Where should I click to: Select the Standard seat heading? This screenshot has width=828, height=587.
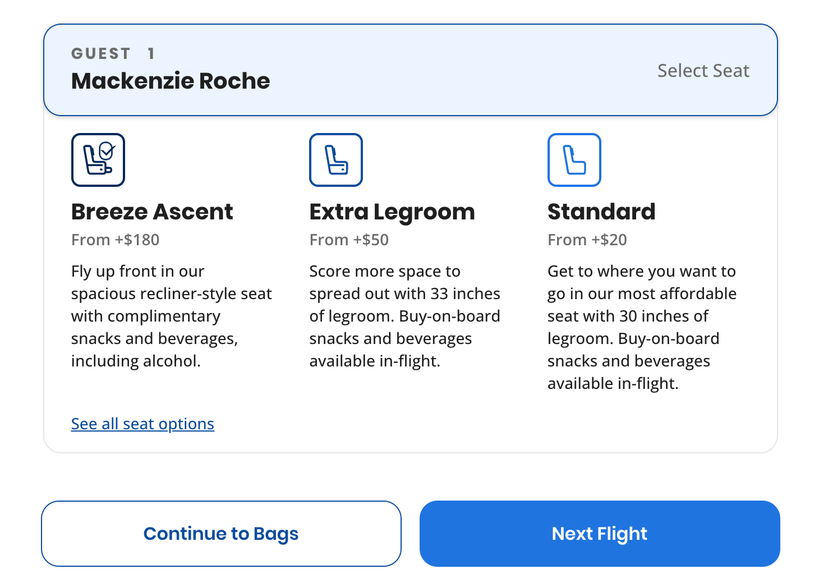(x=601, y=212)
